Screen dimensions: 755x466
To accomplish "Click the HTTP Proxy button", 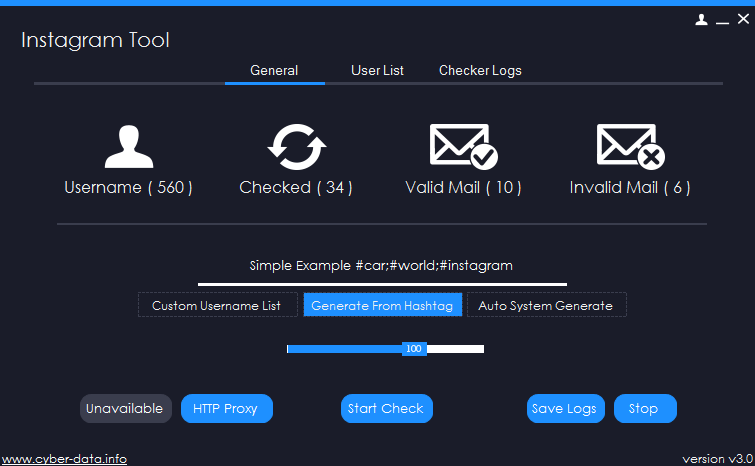I will click(x=226, y=408).
